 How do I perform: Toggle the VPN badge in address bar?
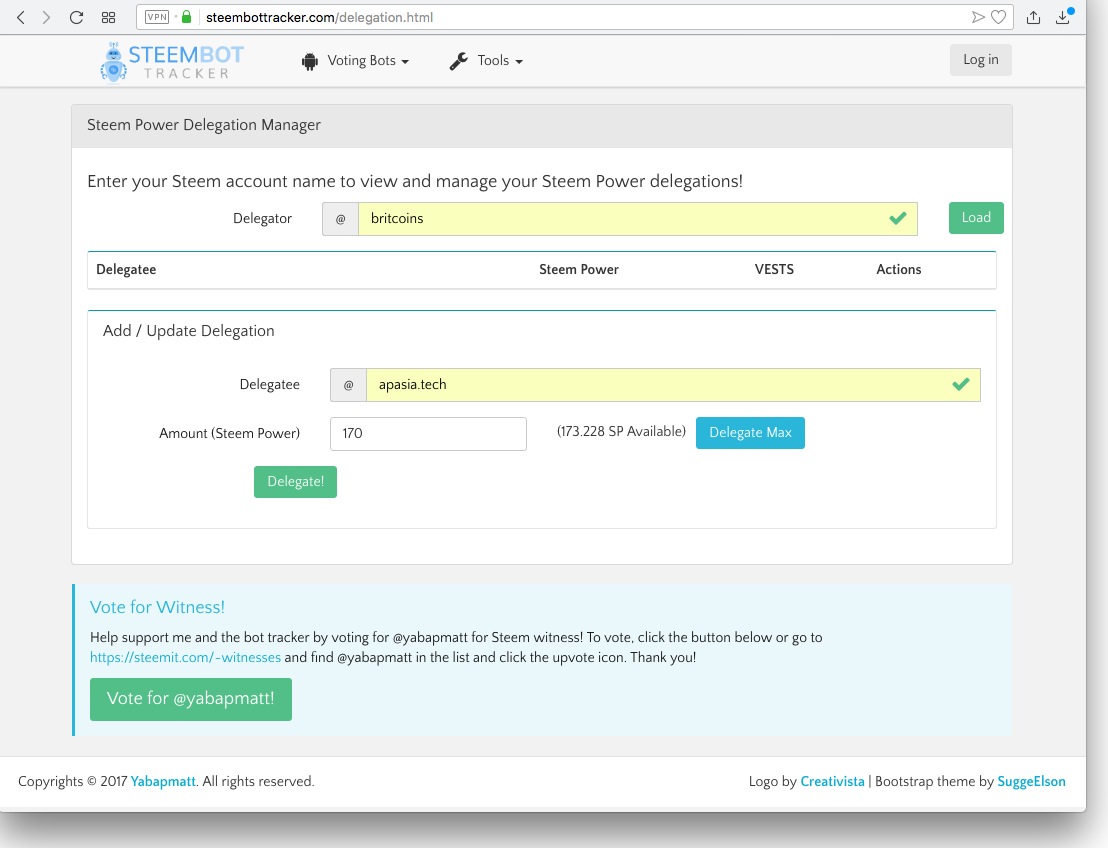coord(157,17)
